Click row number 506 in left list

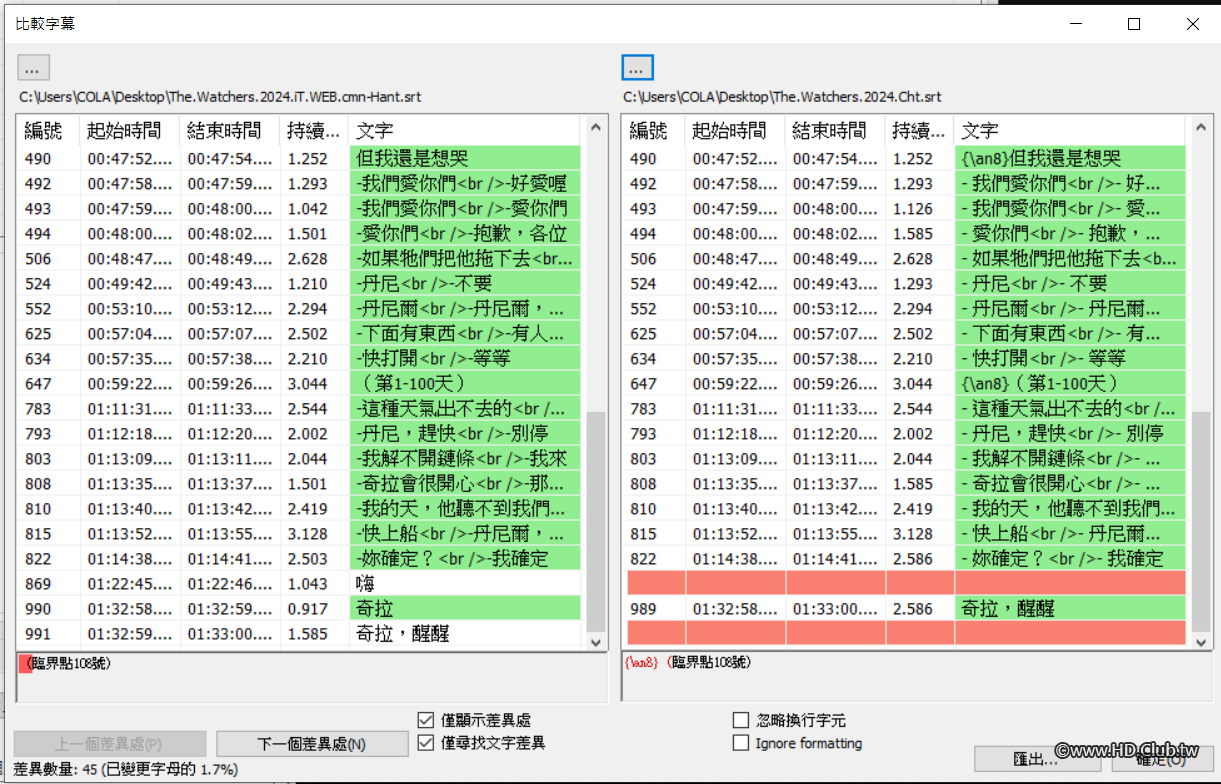(x=37, y=258)
